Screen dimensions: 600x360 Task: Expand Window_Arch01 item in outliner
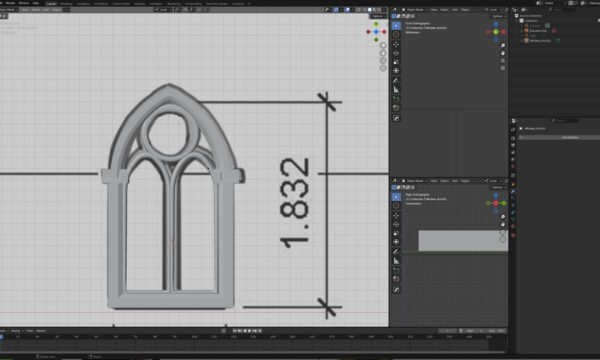tap(522, 41)
